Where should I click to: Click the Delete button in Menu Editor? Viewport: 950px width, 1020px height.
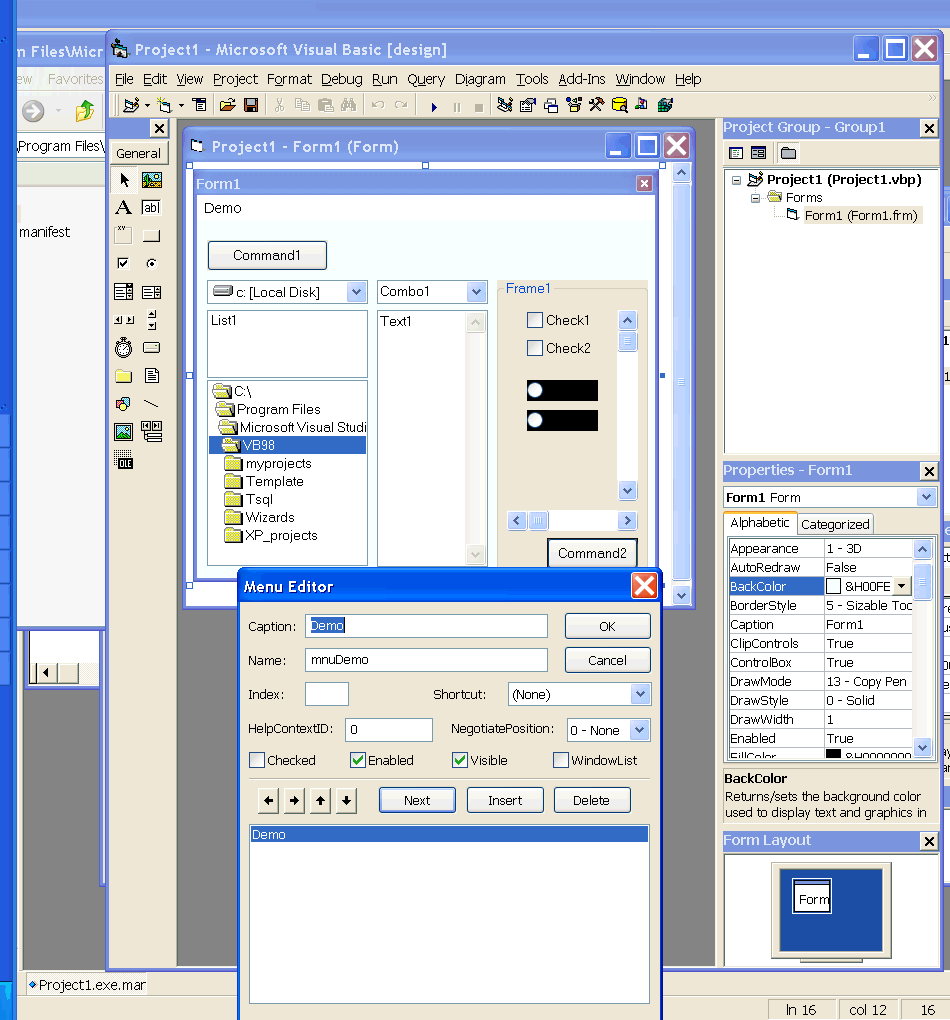pos(591,800)
